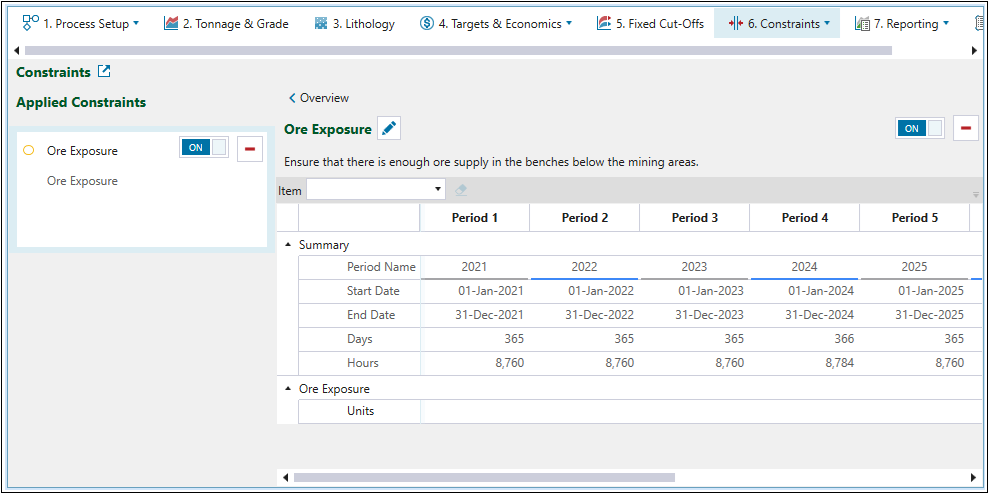Click the Ore Exposure subtitle in the constraints list
The width and height of the screenshot is (991, 496).
point(82,181)
